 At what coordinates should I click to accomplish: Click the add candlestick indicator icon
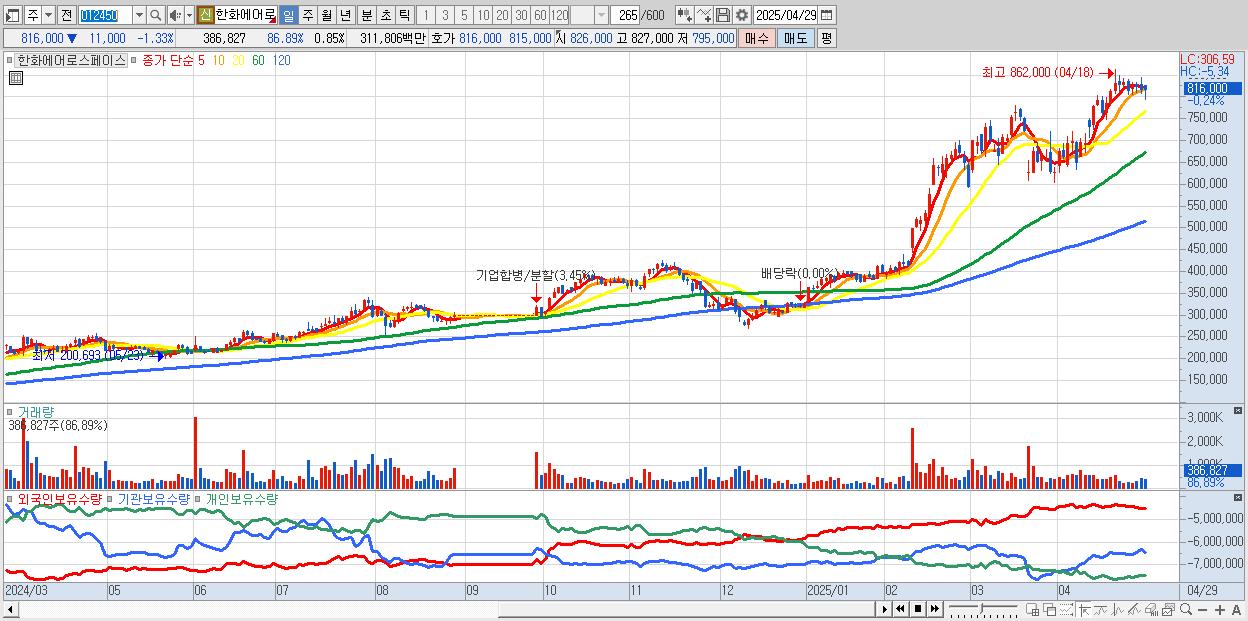(685, 15)
